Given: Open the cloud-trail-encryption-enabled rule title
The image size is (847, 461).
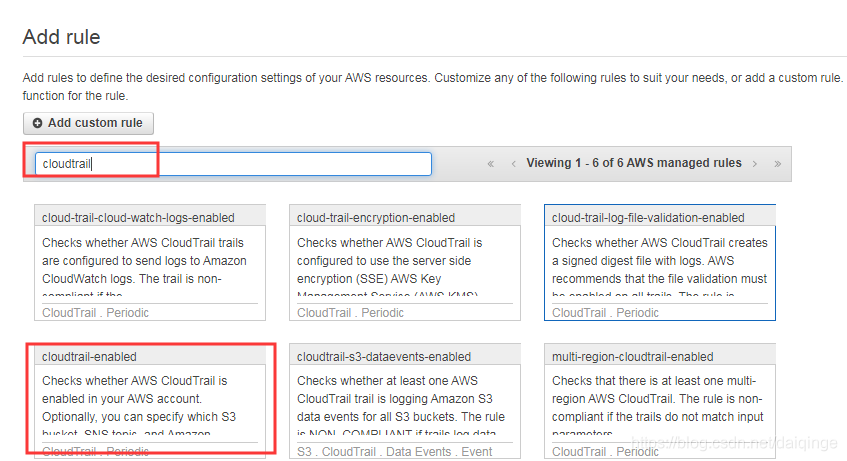Looking at the screenshot, I should point(376,218).
